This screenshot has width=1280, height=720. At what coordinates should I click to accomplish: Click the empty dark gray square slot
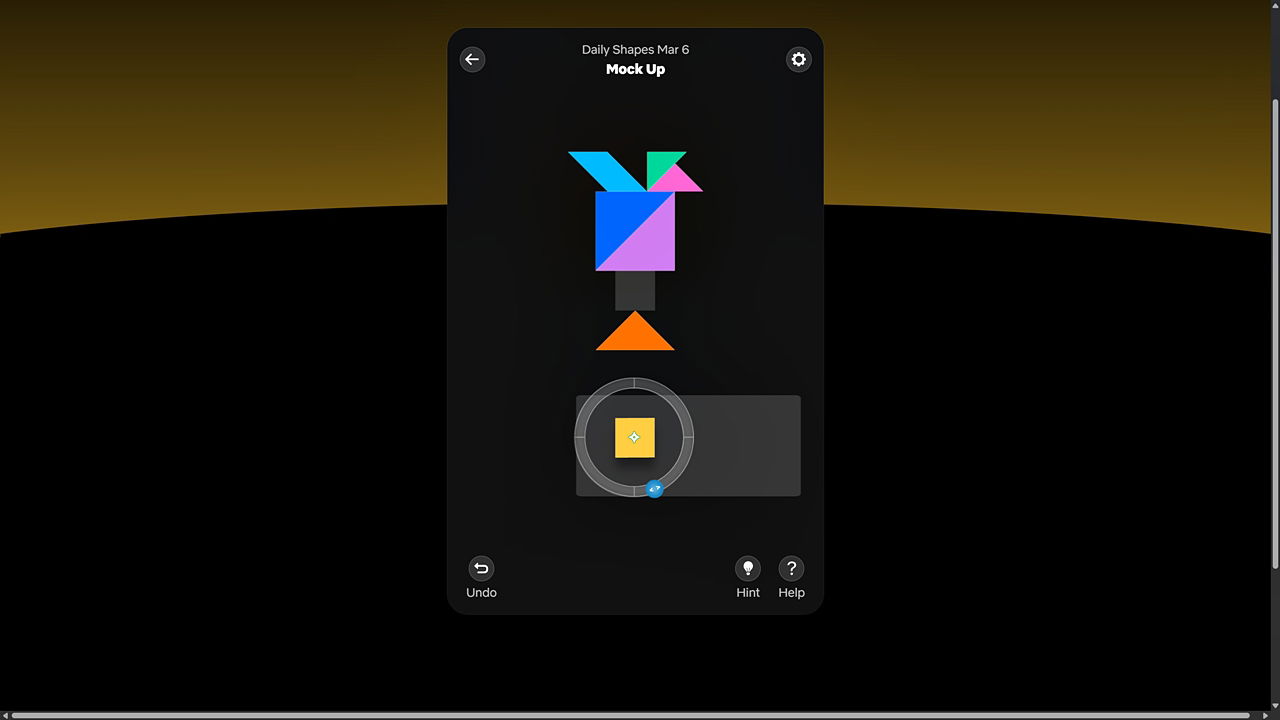[635, 290]
